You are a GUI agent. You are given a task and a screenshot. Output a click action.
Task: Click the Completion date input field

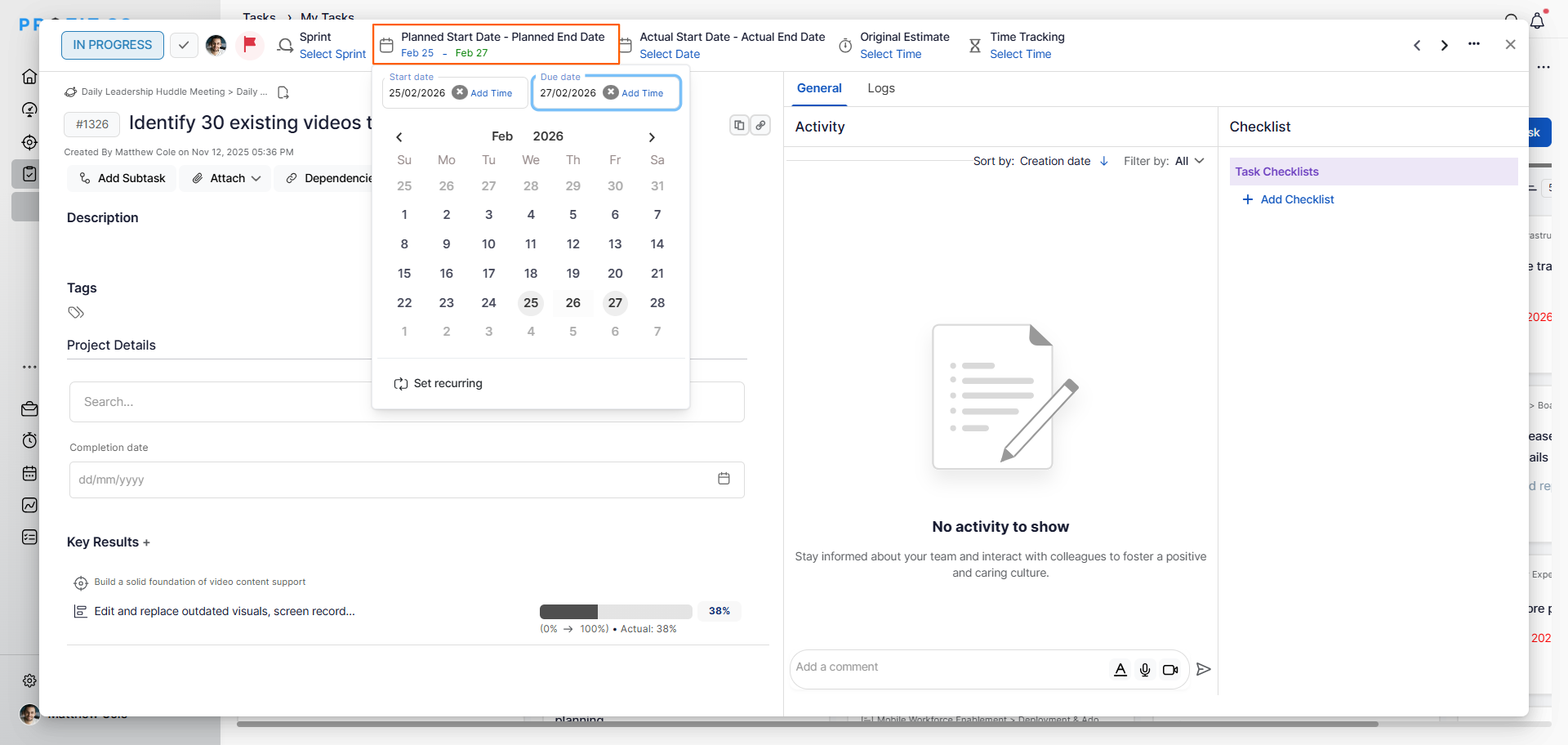[x=407, y=480]
